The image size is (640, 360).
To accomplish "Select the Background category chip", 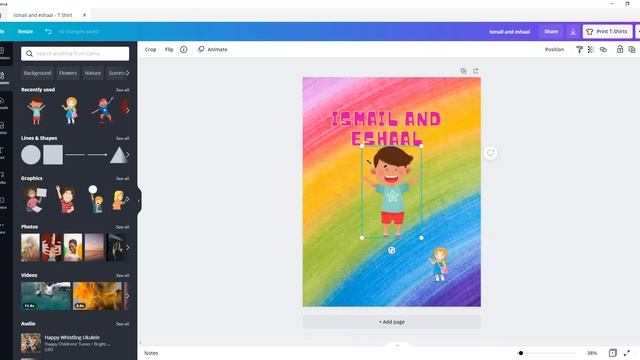I will pos(37,73).
